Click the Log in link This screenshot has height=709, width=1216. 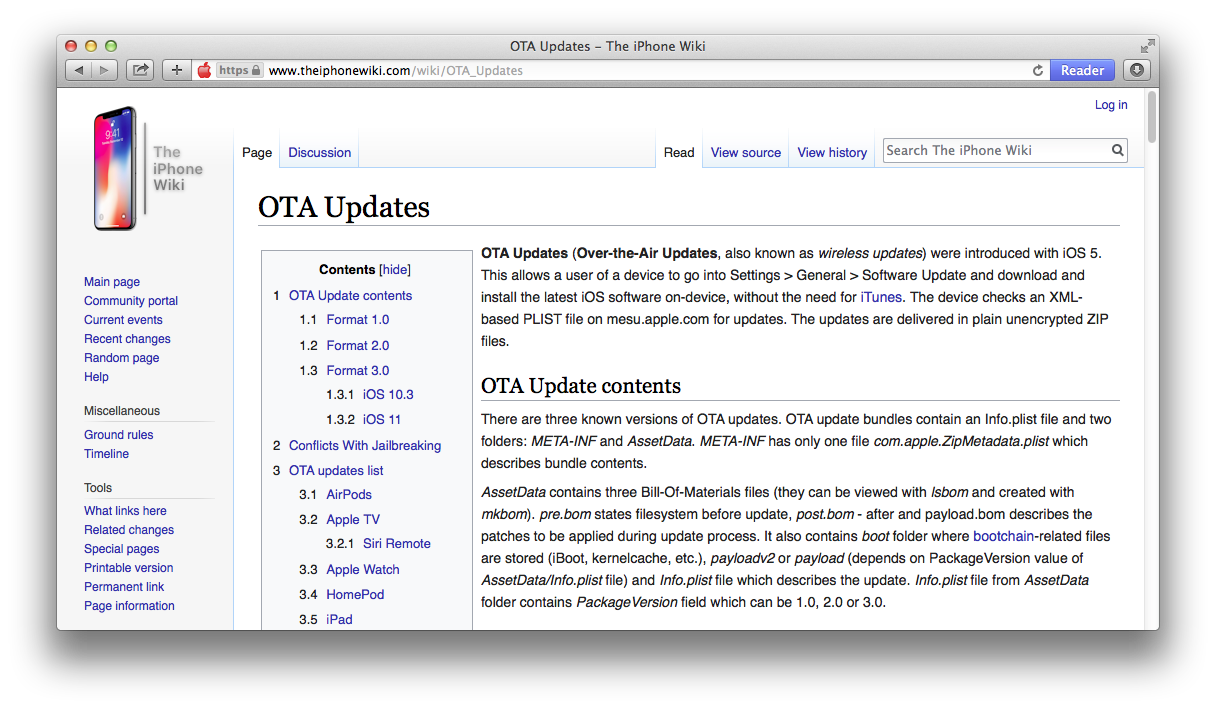pyautogui.click(x=1111, y=105)
